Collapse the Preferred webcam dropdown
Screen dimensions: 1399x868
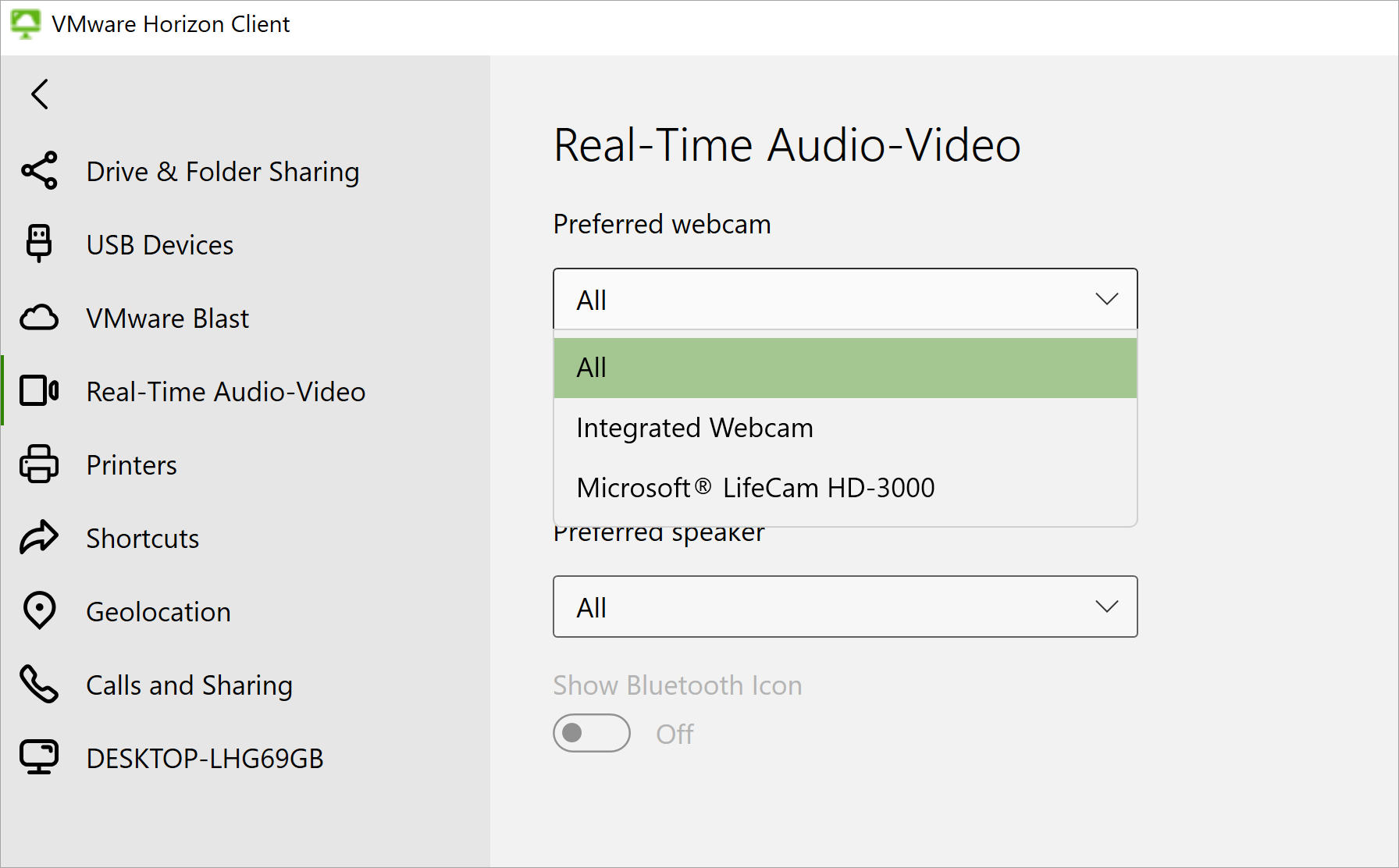[x=845, y=299]
